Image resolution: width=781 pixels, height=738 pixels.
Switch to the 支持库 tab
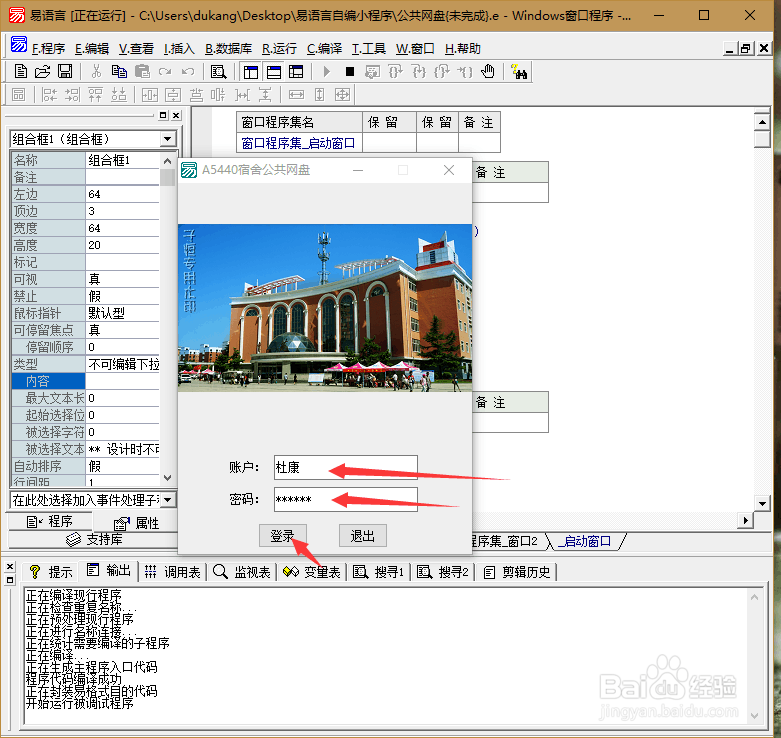click(94, 539)
